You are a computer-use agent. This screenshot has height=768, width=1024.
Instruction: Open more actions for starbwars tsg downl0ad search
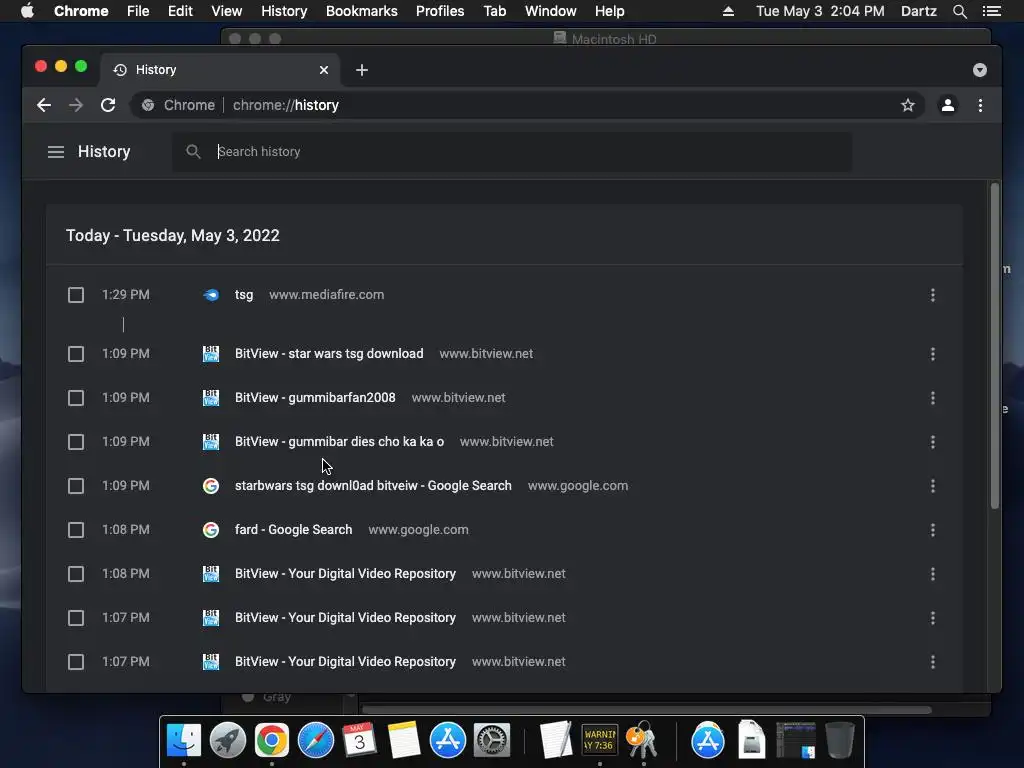coord(933,486)
